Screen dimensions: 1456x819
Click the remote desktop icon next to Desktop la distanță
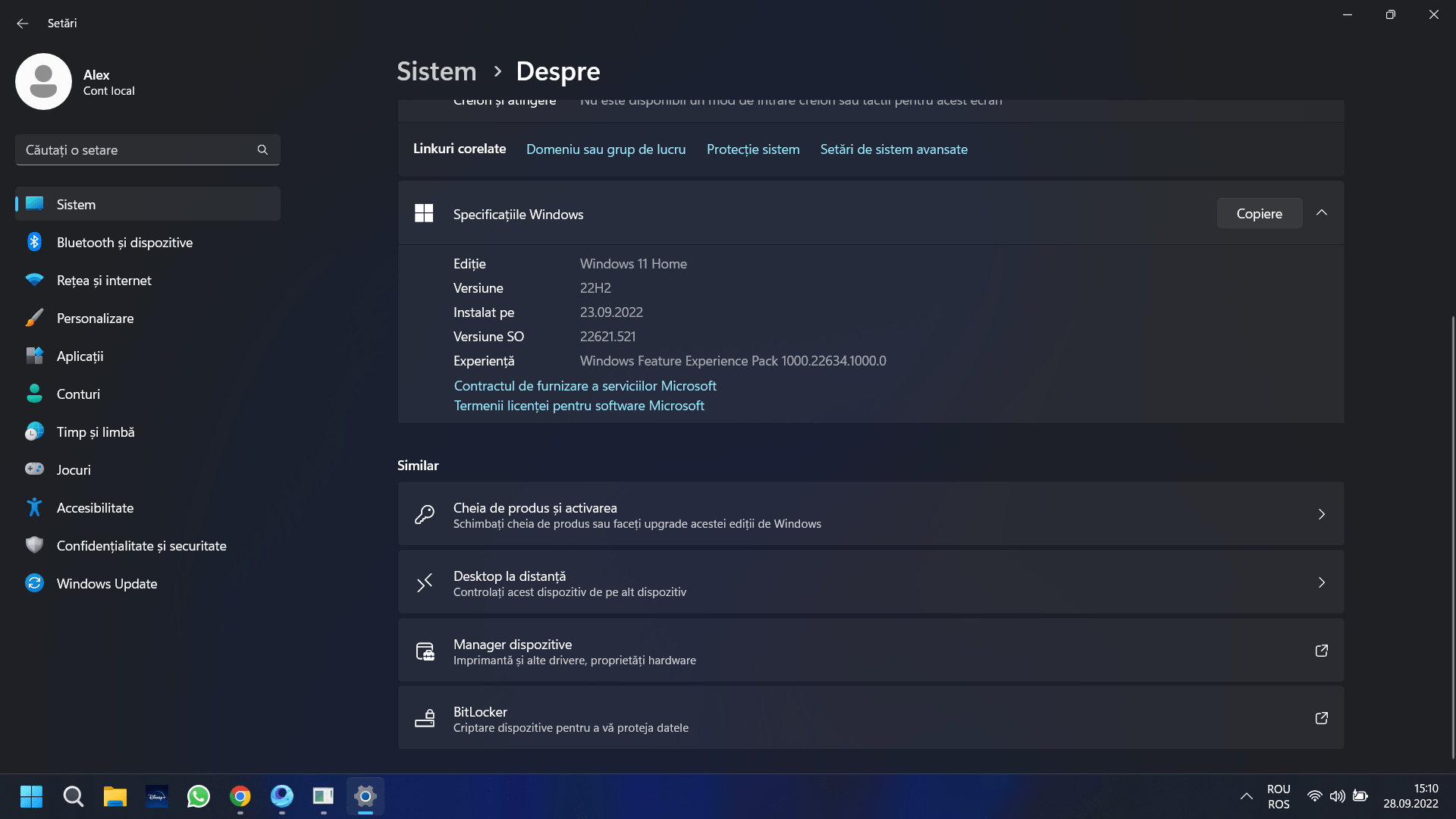pos(425,582)
